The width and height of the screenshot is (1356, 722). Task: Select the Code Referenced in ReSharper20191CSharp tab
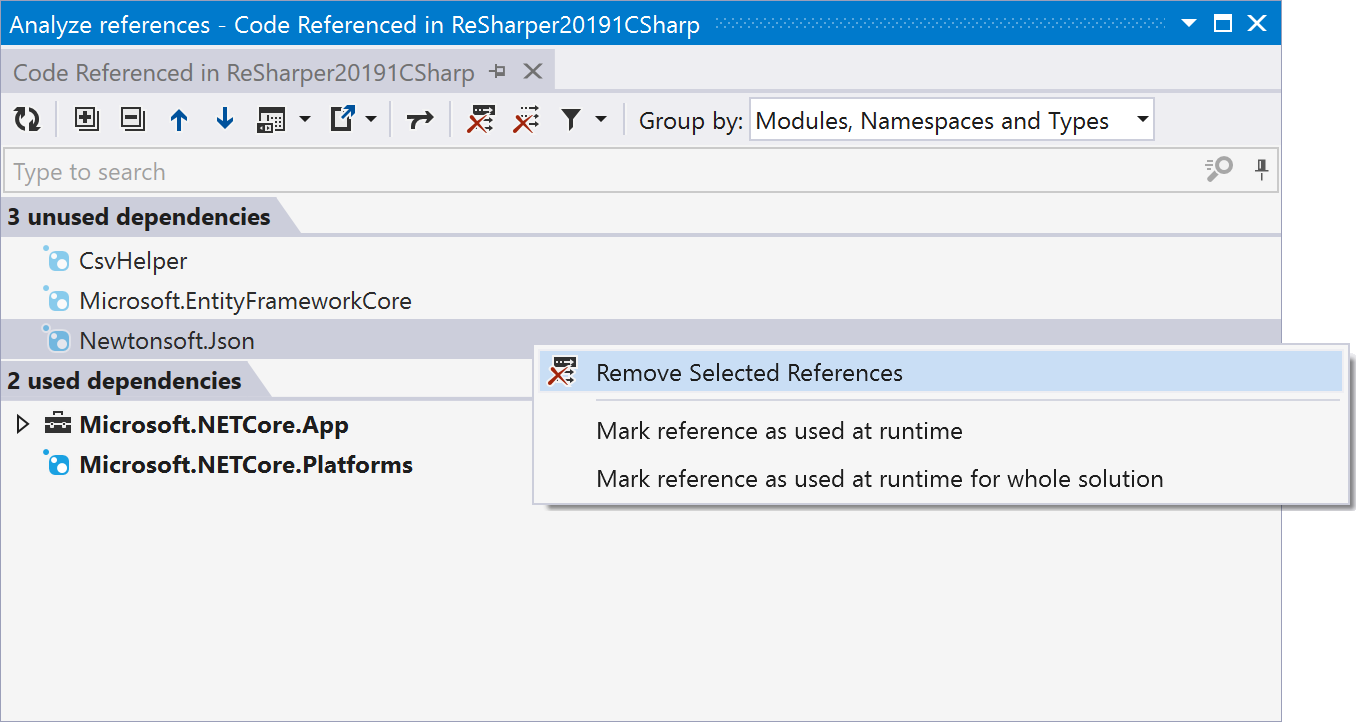click(244, 73)
